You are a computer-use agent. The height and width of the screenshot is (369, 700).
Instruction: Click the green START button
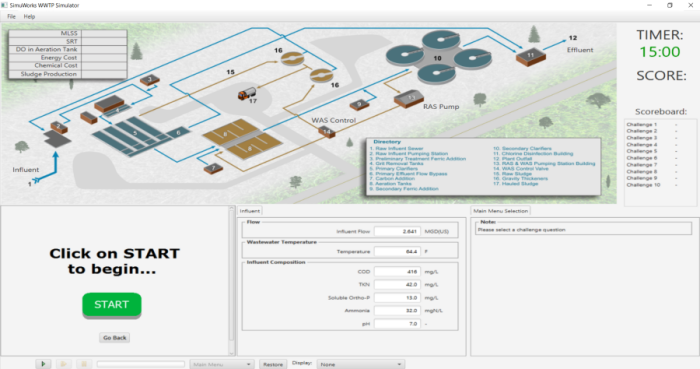112,304
